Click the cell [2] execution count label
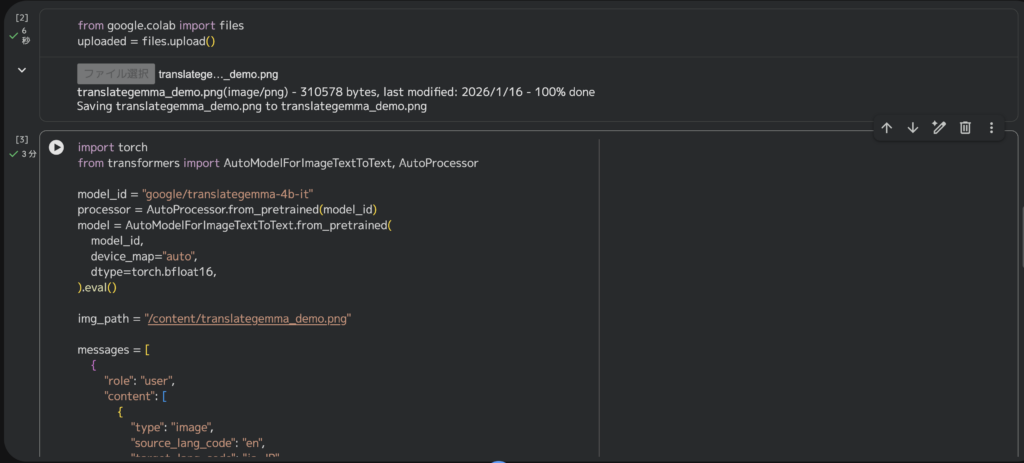The image size is (1024, 463). (22, 18)
